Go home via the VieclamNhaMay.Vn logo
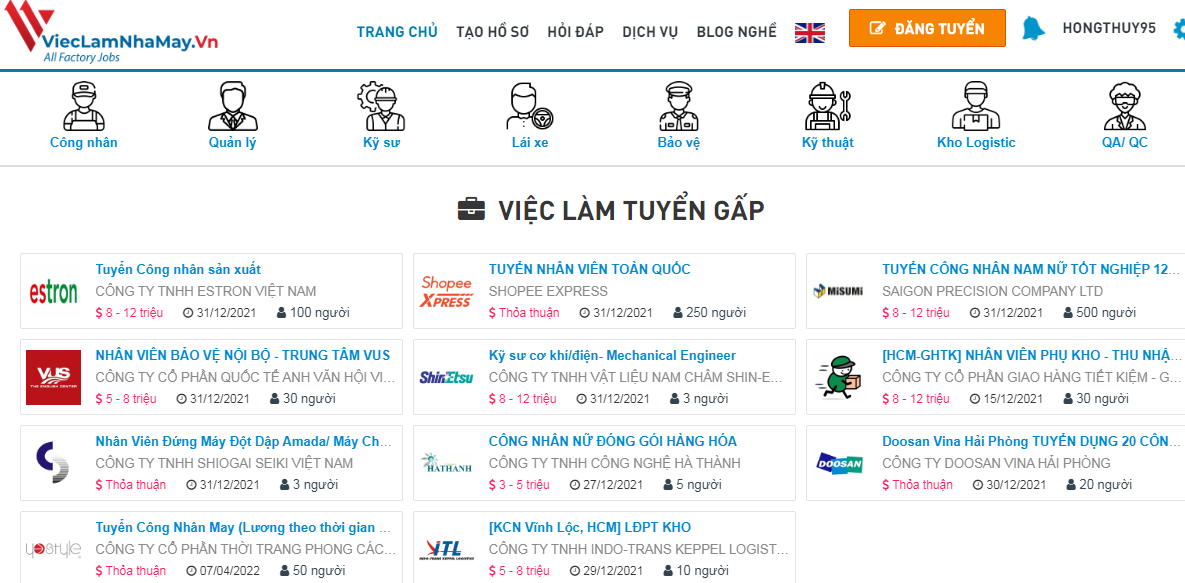 pyautogui.click(x=111, y=34)
